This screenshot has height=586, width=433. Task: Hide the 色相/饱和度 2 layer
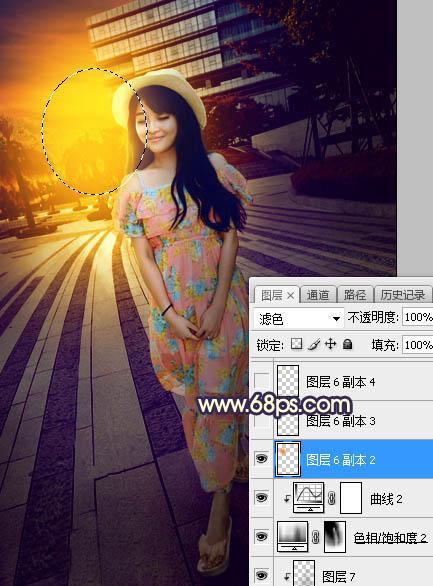point(262,536)
